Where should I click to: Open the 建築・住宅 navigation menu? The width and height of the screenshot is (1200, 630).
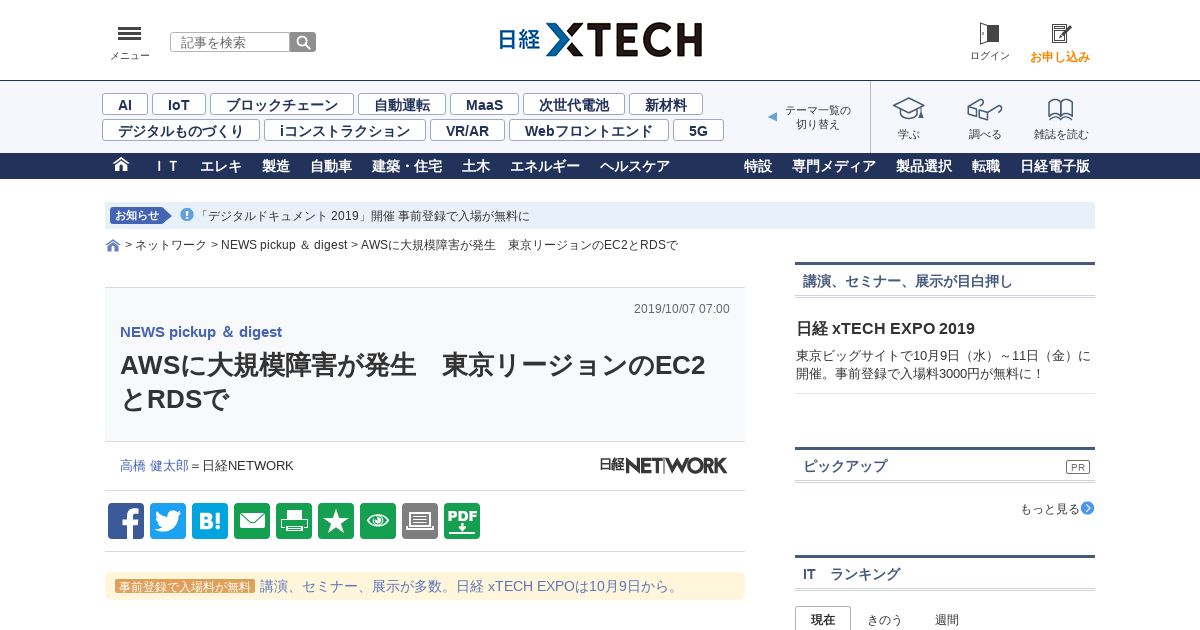click(x=407, y=166)
